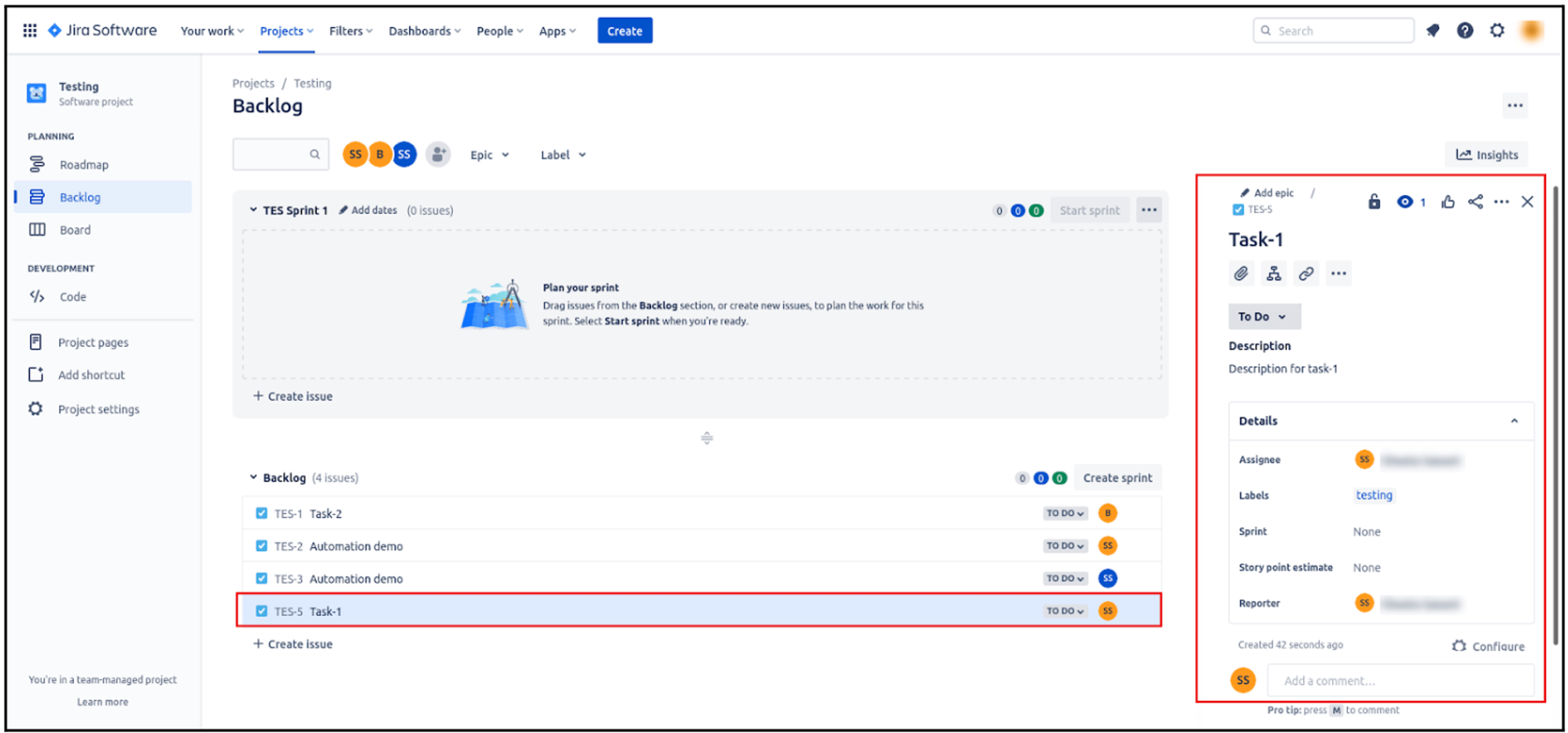Open the Apps menu
This screenshot has height=733, width=1568.
pyautogui.click(x=557, y=31)
